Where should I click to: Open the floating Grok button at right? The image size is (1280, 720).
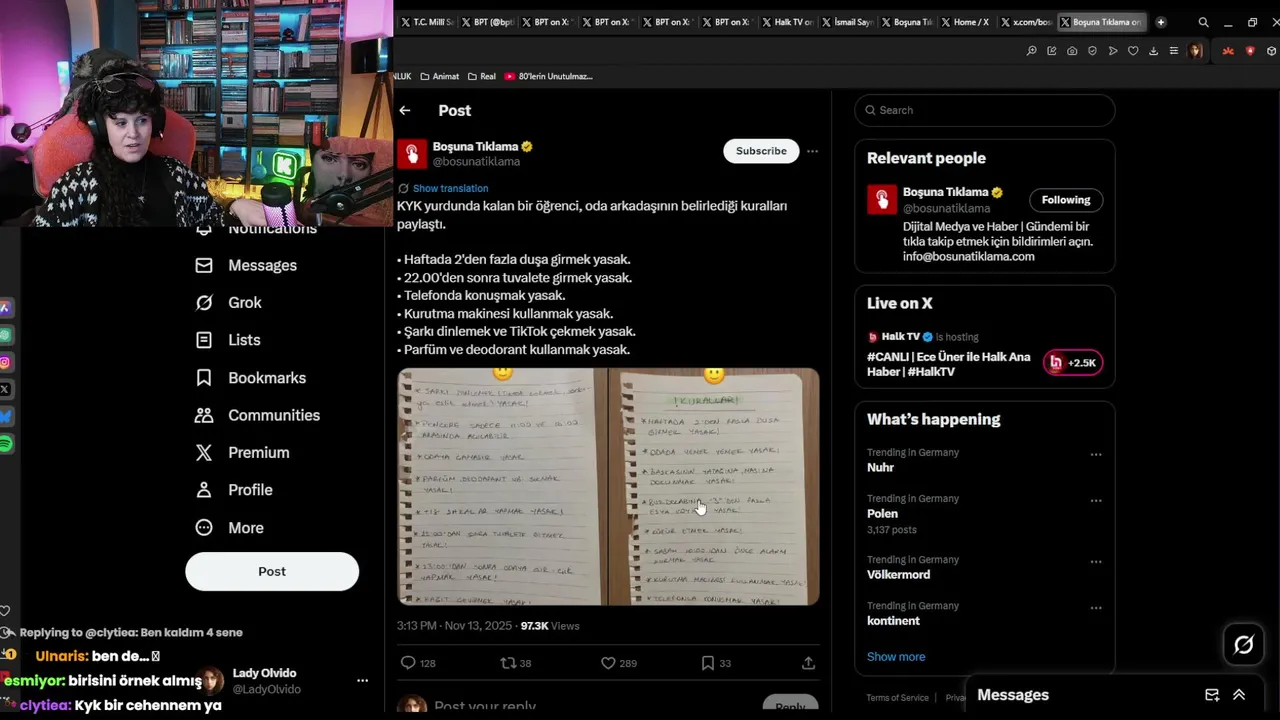[1244, 645]
